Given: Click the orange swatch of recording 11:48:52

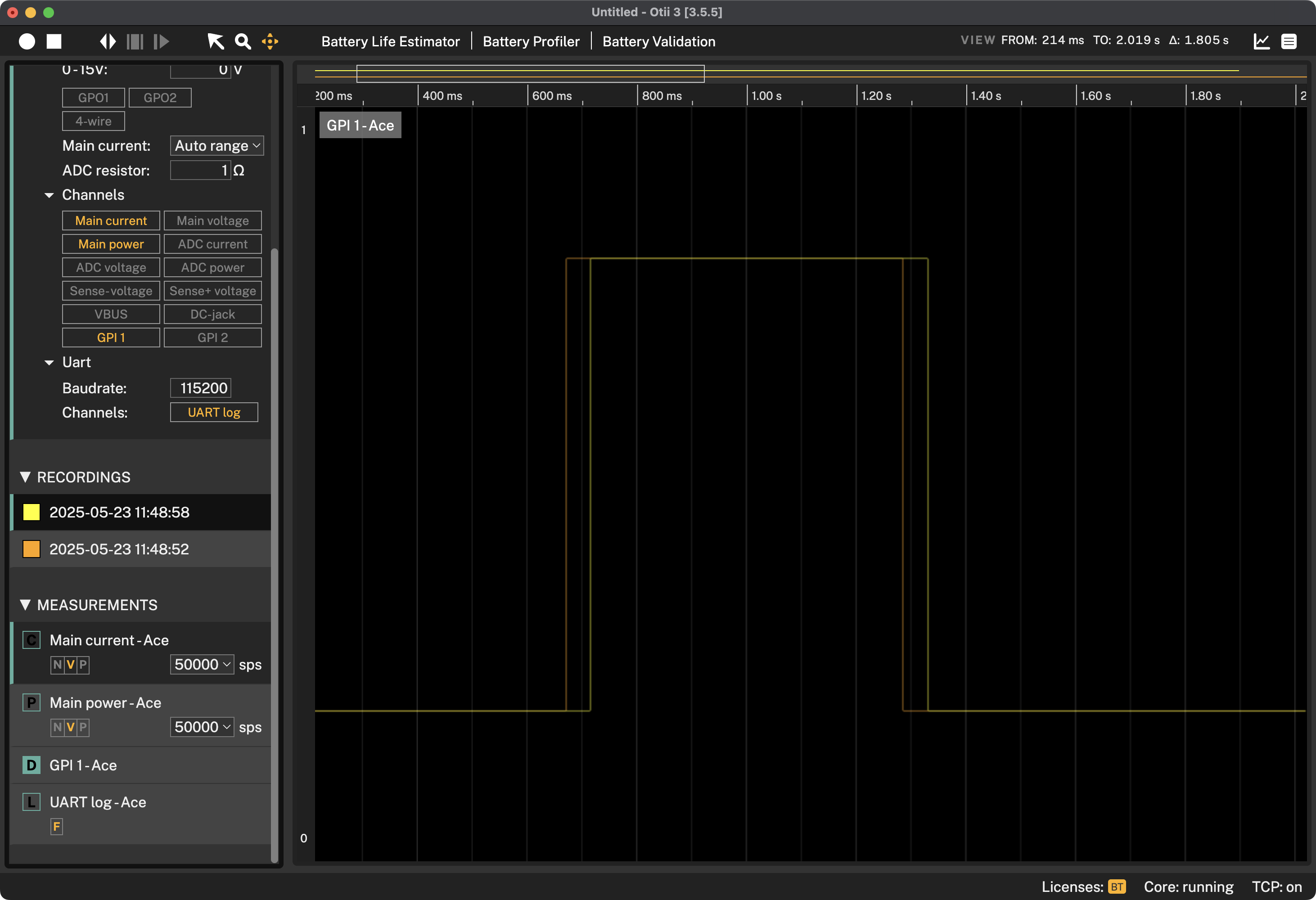Looking at the screenshot, I should coord(31,549).
